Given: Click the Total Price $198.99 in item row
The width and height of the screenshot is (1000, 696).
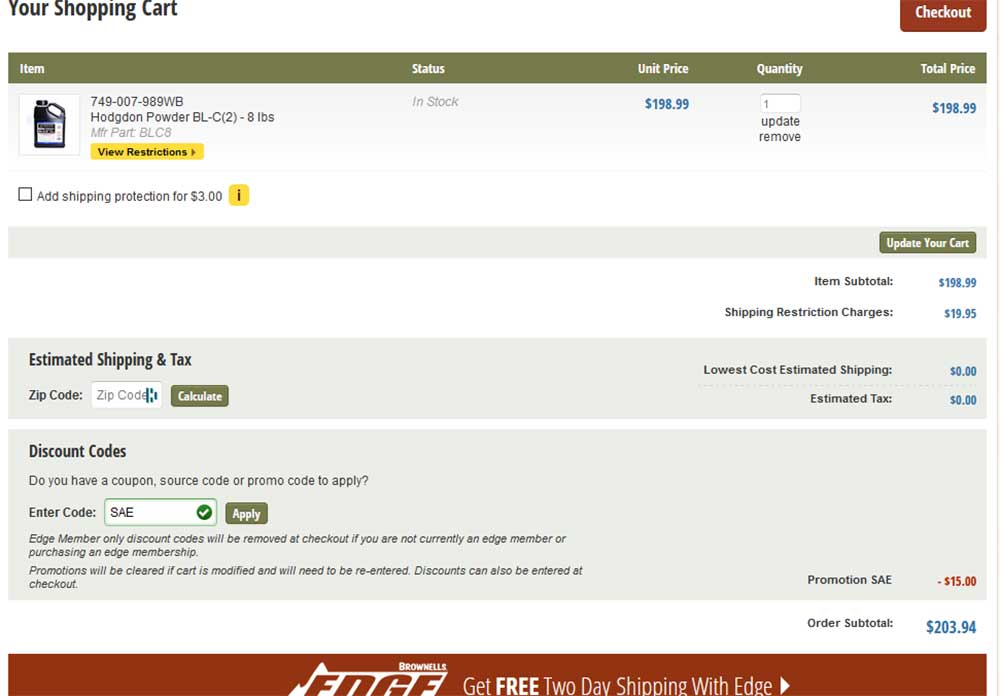Looking at the screenshot, I should pos(953,108).
